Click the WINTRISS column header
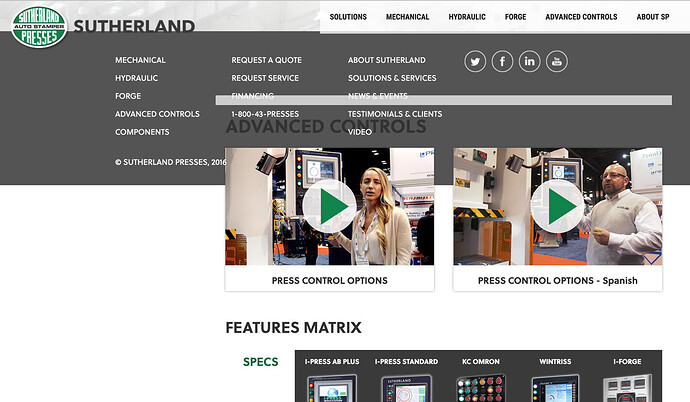 coord(555,362)
